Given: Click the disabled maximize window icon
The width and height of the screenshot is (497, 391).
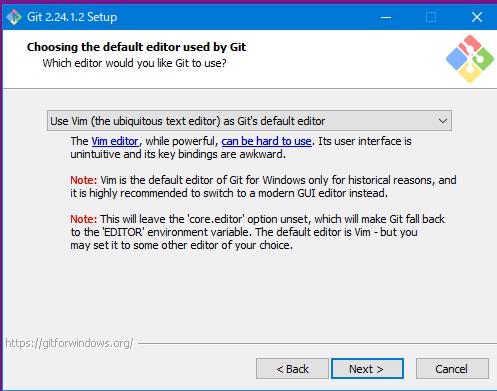Looking at the screenshot, I should 431,17.
